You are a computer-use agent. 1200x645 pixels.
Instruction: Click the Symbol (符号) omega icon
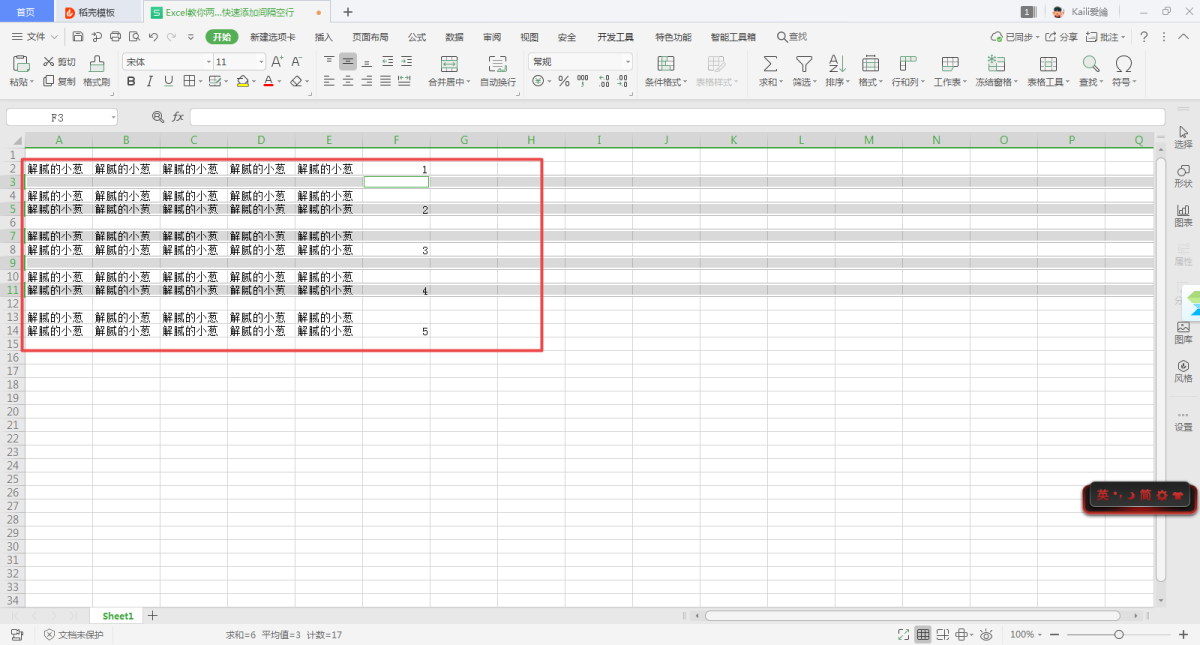pyautogui.click(x=1123, y=64)
